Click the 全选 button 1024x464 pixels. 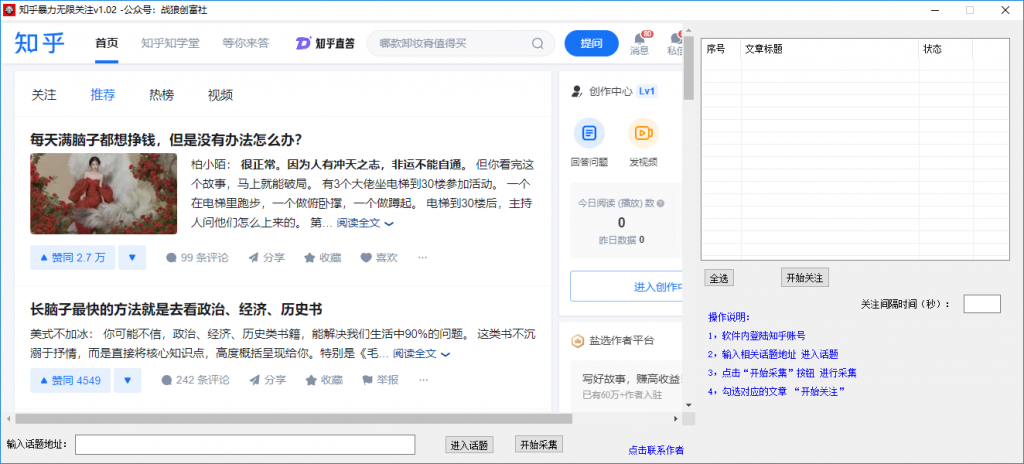[x=719, y=278]
